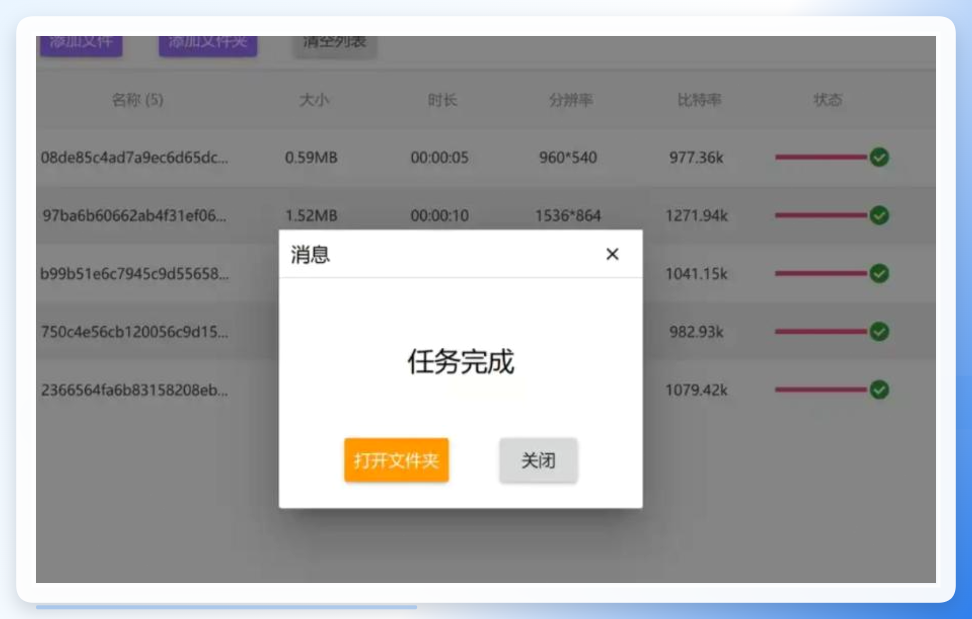Click the 0.59MB size cell
Viewport: 972px width, 619px height.
tap(311, 157)
